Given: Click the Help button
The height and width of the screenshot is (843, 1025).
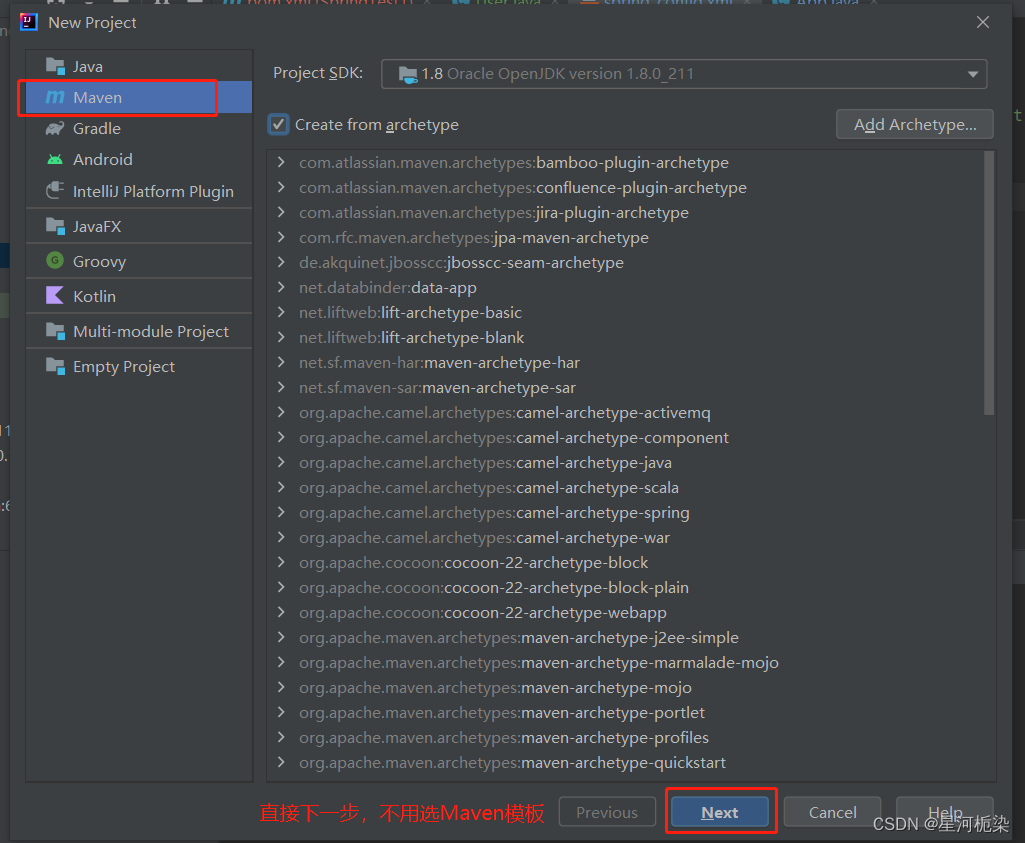Looking at the screenshot, I should (945, 812).
